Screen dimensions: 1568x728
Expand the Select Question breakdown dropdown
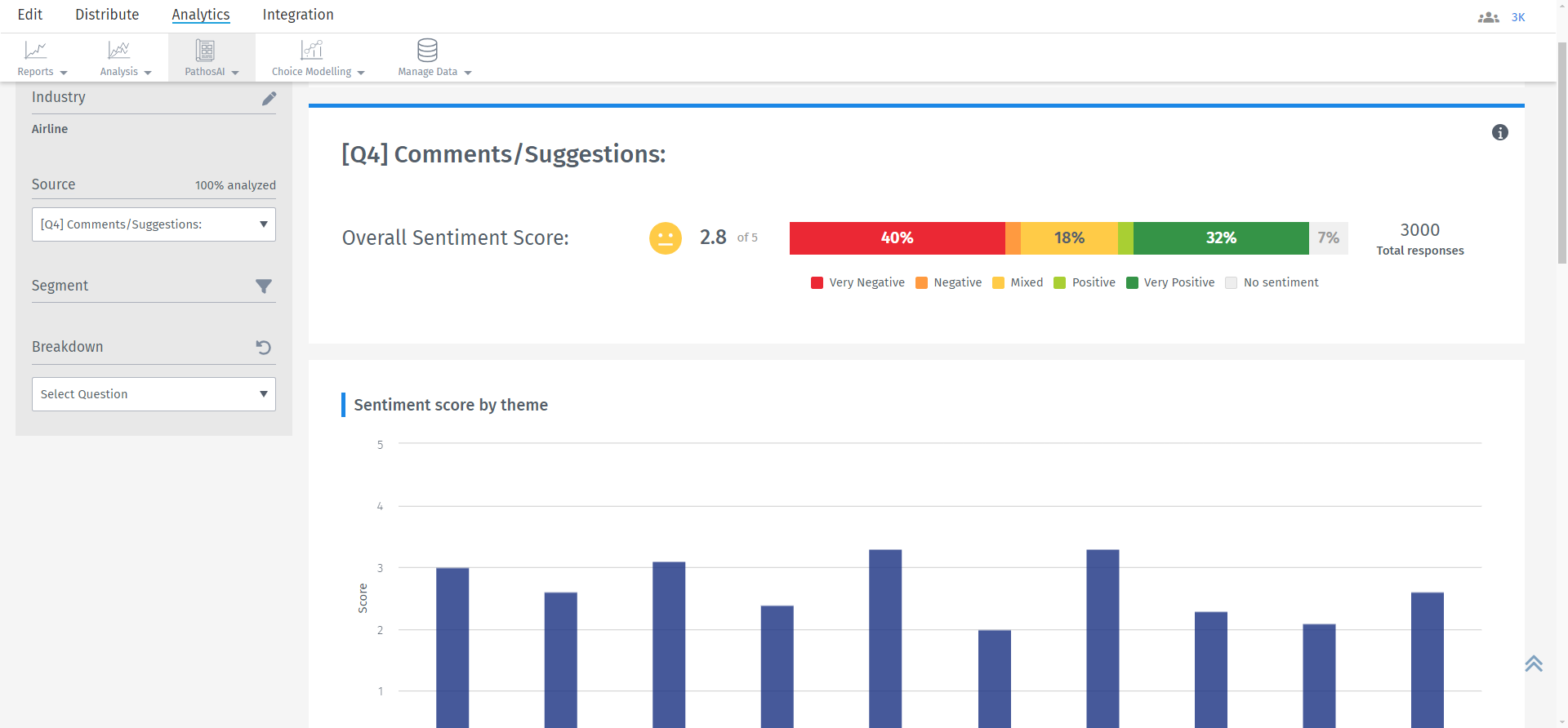click(154, 394)
